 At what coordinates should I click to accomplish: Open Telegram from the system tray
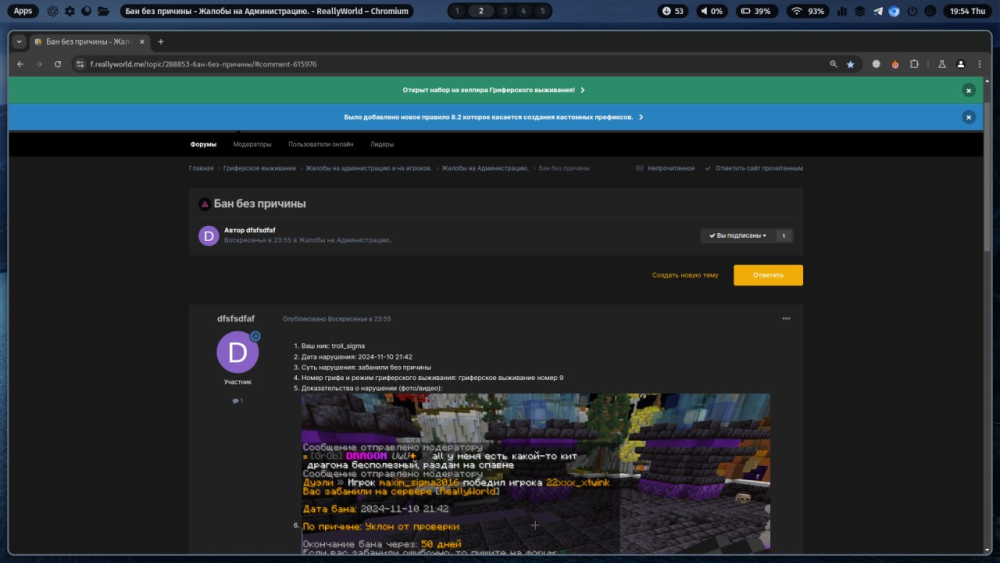(x=878, y=11)
